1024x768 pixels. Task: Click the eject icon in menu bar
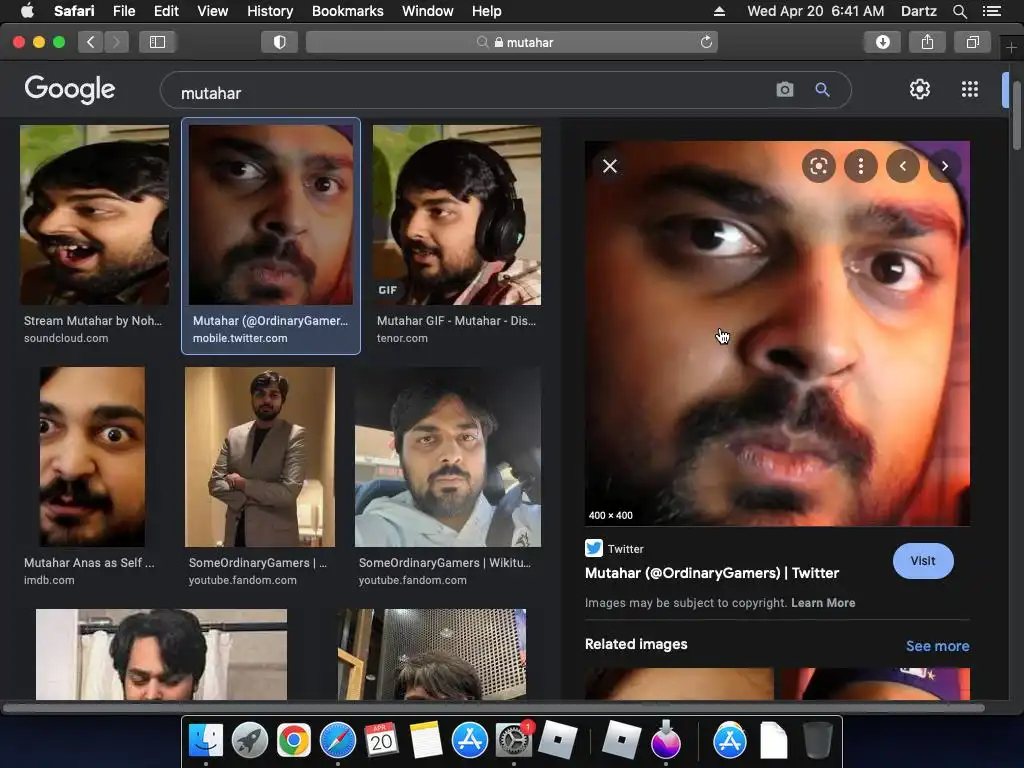pyautogui.click(x=719, y=11)
